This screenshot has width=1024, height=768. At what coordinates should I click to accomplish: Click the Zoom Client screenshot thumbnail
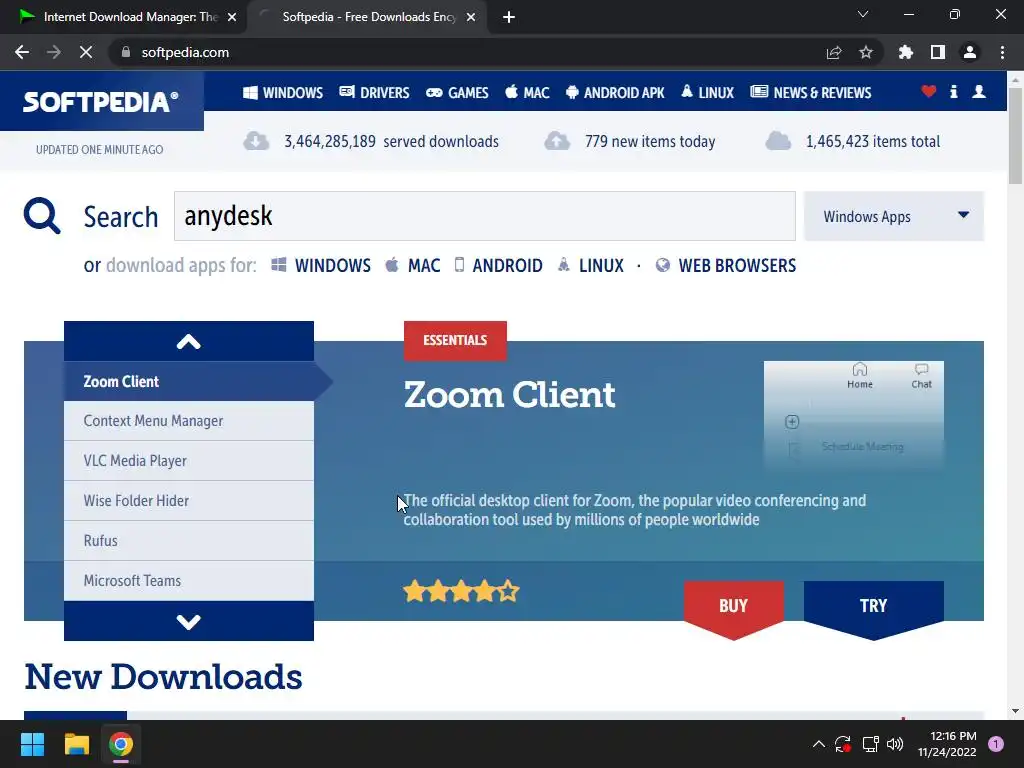click(854, 415)
